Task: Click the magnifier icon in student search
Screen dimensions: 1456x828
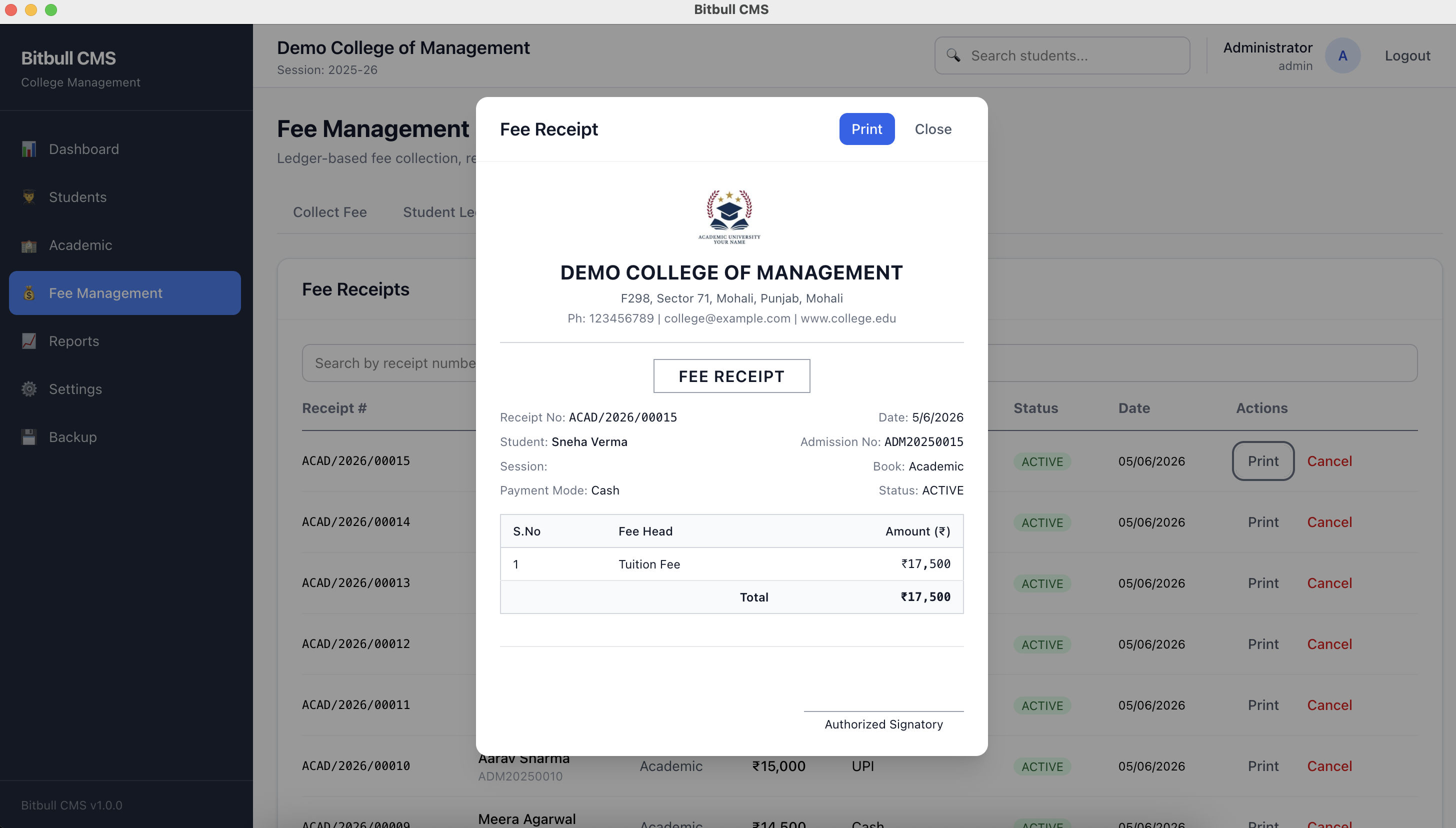Action: click(953, 55)
